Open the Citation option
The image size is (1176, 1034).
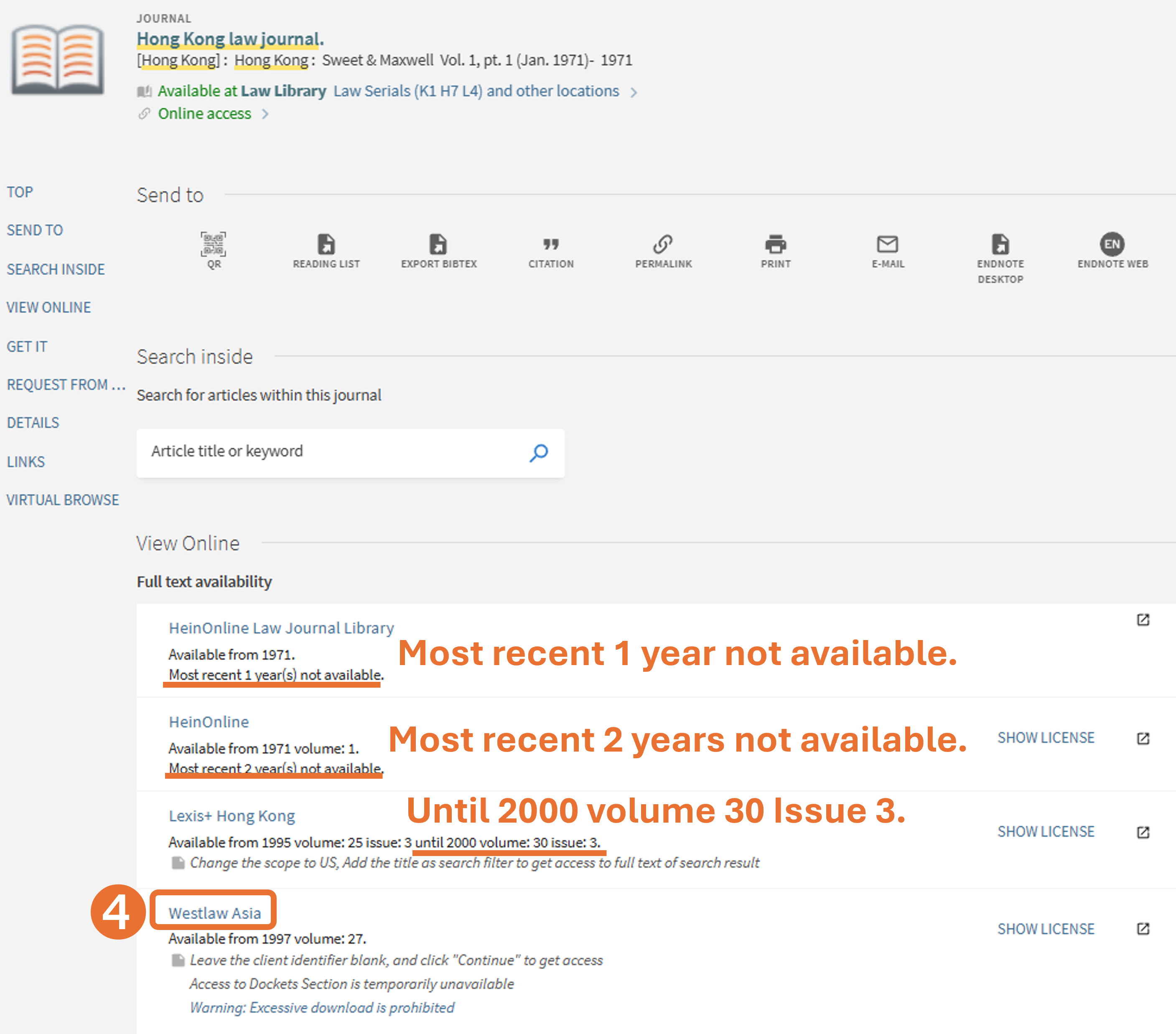(551, 245)
